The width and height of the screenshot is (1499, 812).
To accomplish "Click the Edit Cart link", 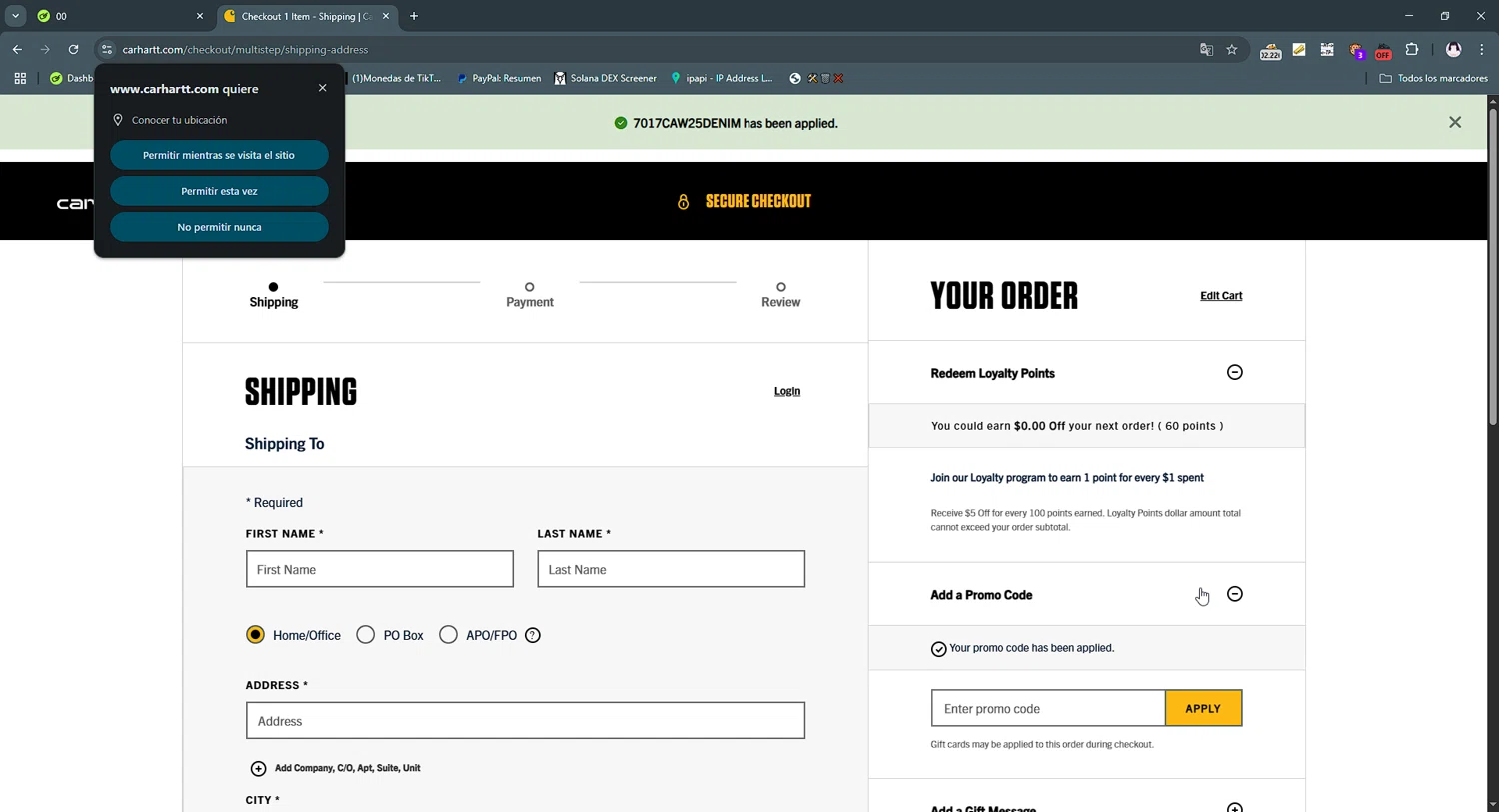I will [1221, 296].
